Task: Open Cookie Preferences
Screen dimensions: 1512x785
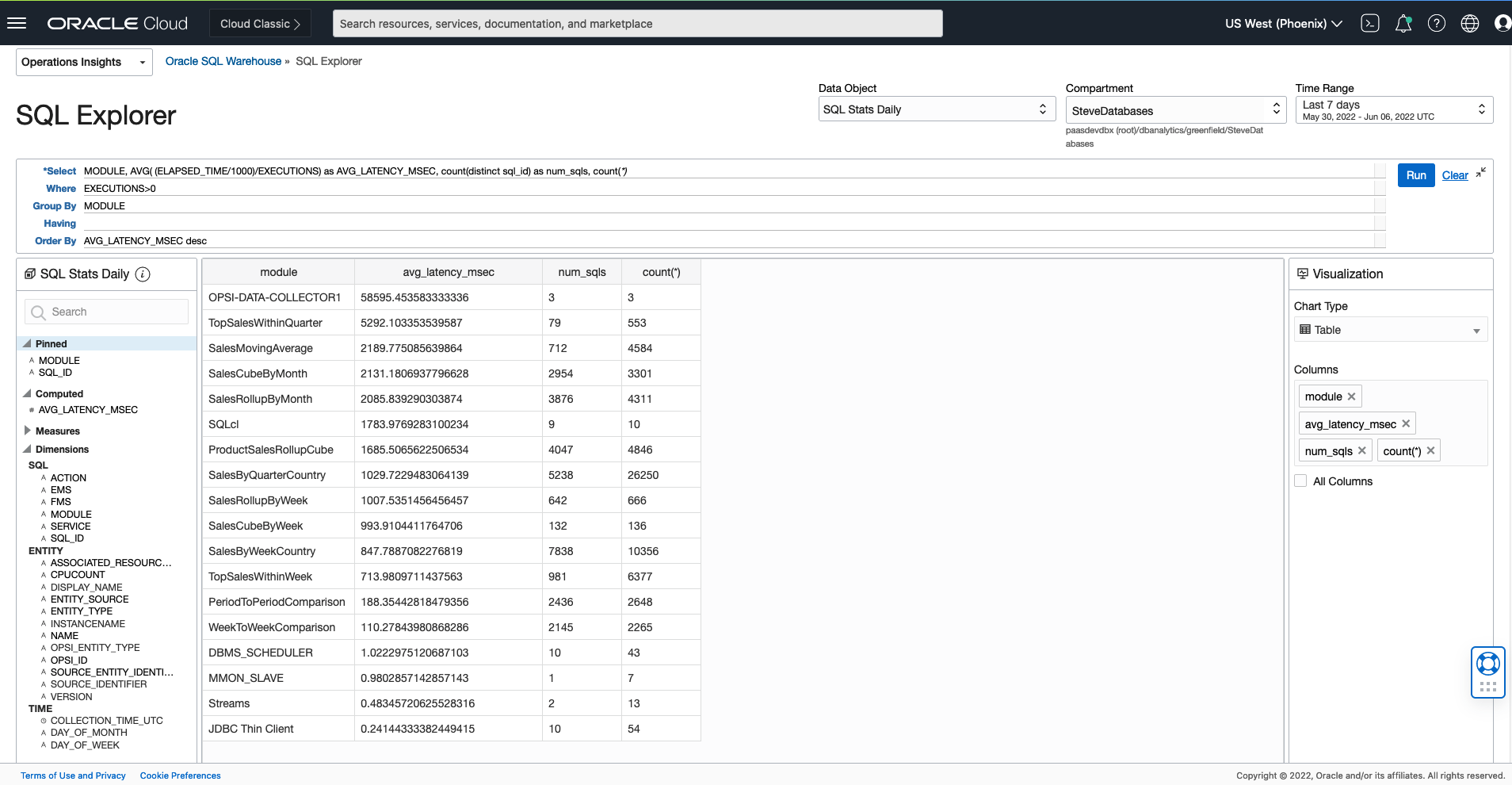Action: 180,775
